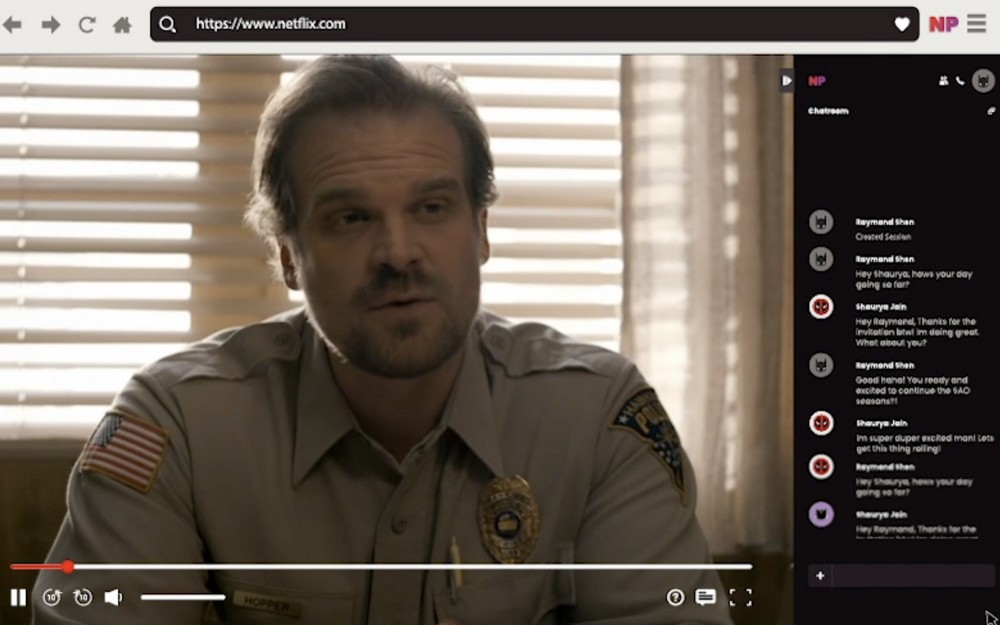Viewport: 1000px width, 625px height.
Task: Open the browser home page icon
Action: [122, 25]
